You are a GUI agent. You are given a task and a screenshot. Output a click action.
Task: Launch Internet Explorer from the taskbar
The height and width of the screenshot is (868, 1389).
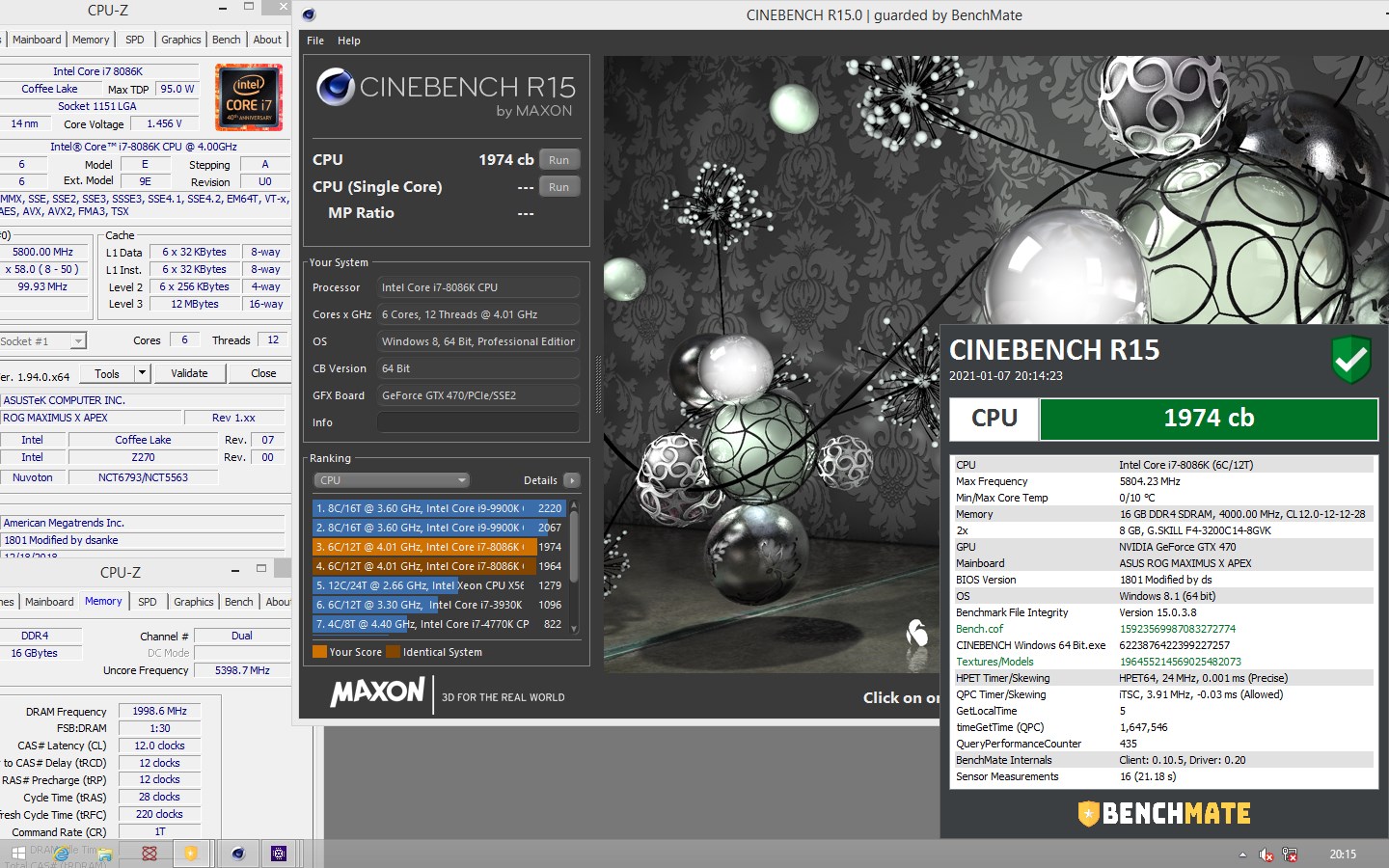point(62,854)
